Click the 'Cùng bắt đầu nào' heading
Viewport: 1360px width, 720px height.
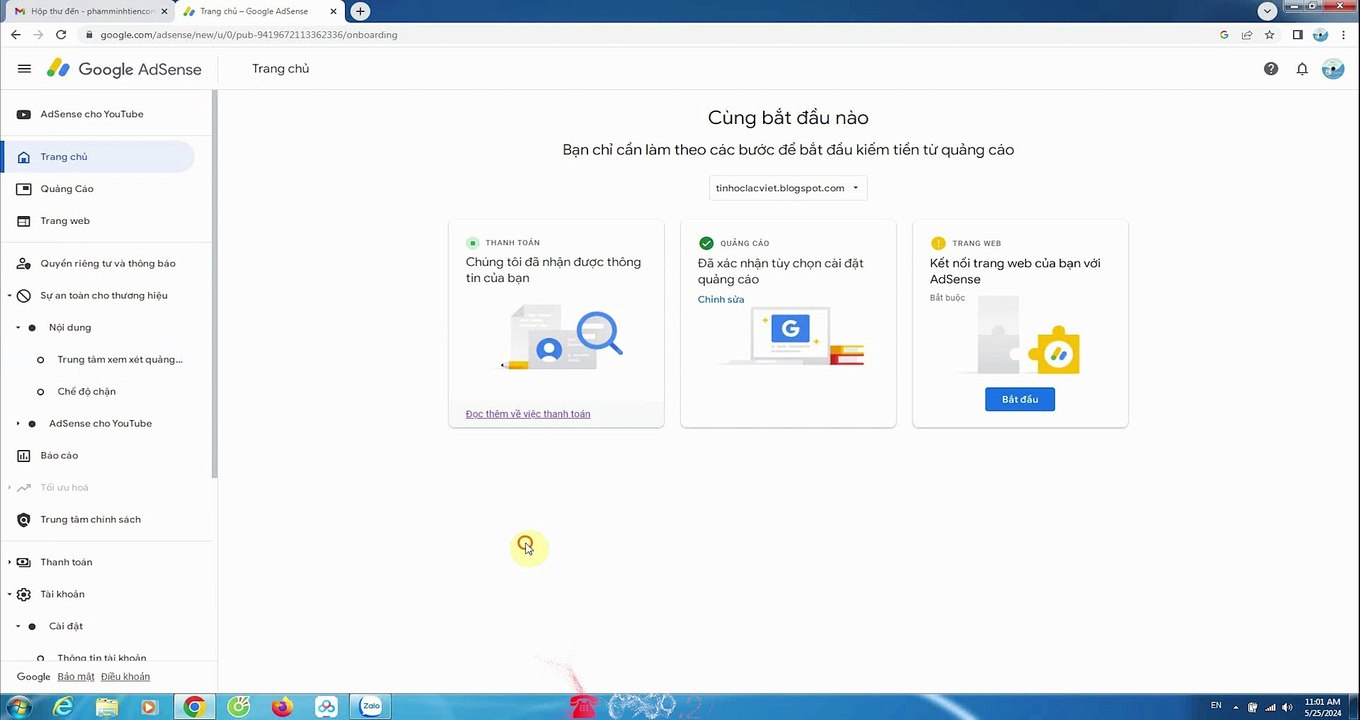[x=788, y=118]
